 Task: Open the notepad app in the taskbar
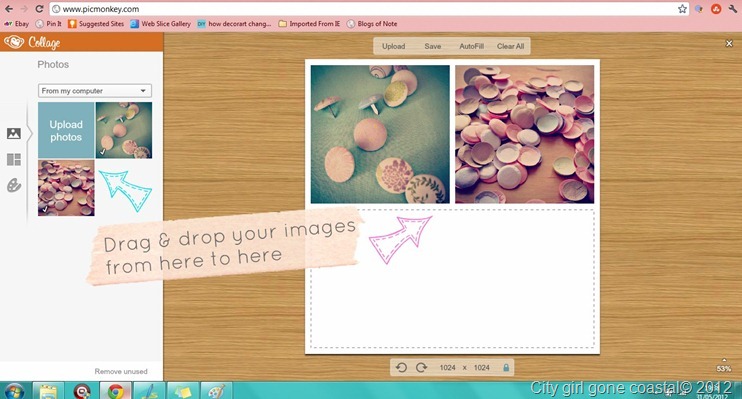click(48, 391)
